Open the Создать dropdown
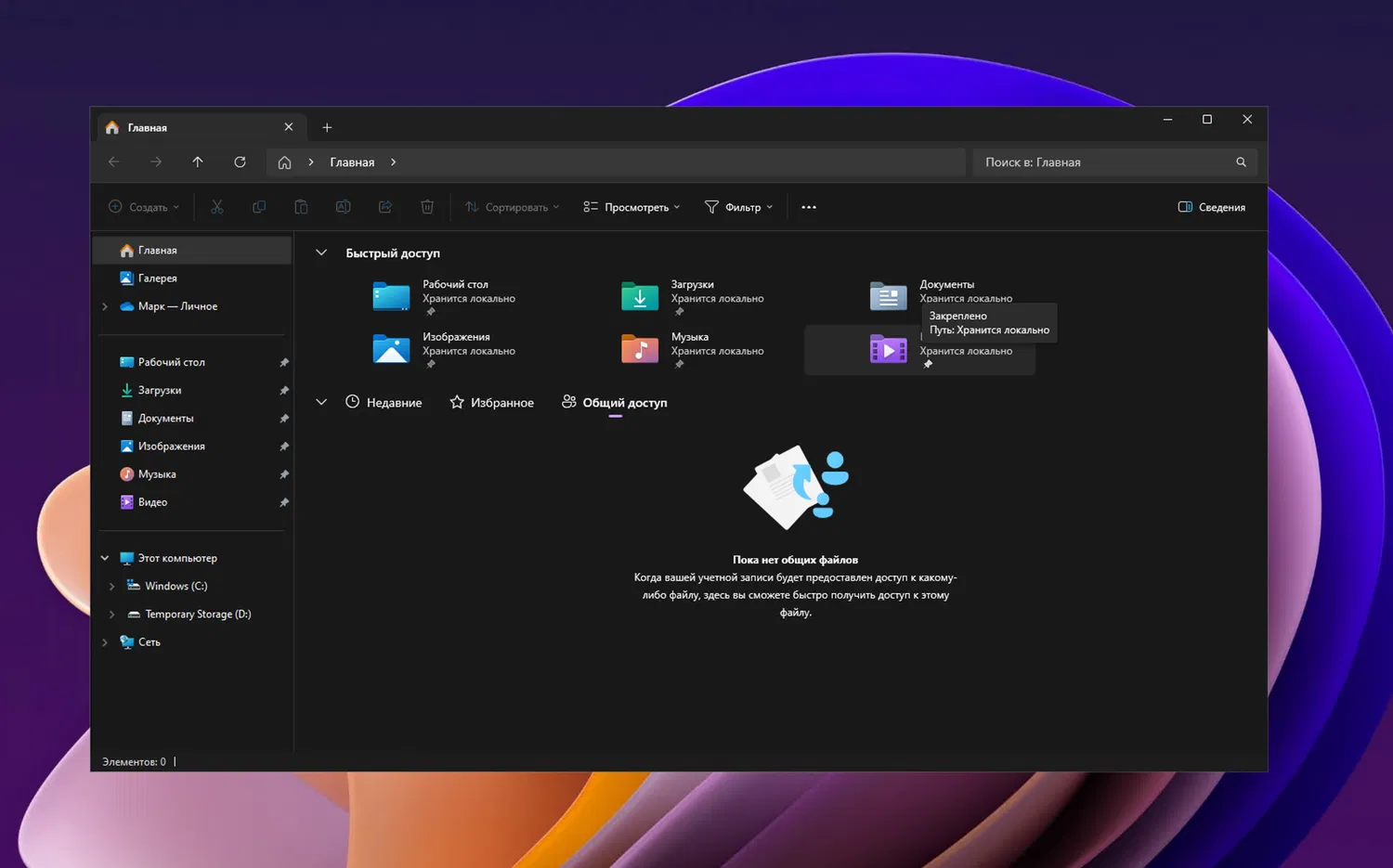The width and height of the screenshot is (1393, 868). point(144,207)
